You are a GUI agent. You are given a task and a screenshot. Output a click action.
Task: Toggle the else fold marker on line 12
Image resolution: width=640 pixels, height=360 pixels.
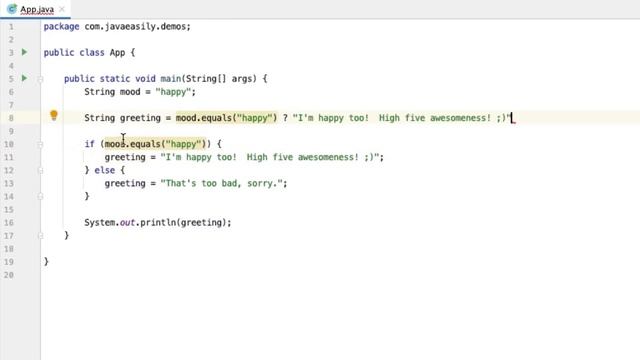click(40, 170)
